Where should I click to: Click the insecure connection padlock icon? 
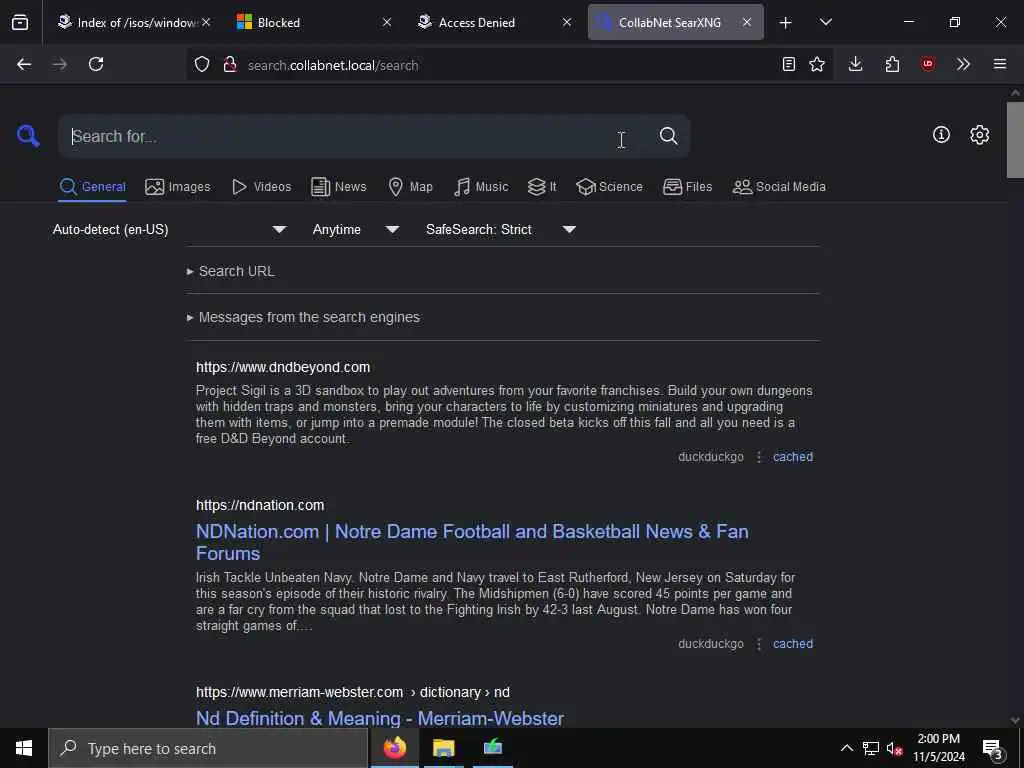point(229,64)
